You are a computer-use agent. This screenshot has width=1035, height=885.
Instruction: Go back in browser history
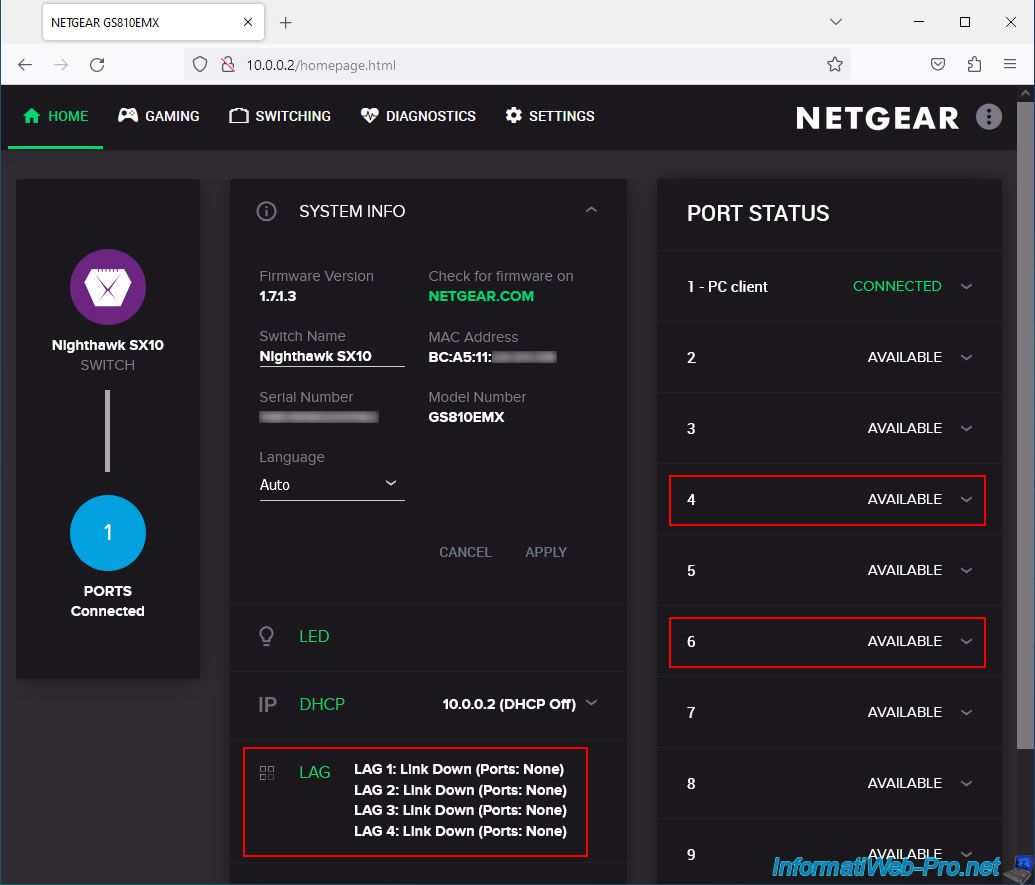click(25, 65)
